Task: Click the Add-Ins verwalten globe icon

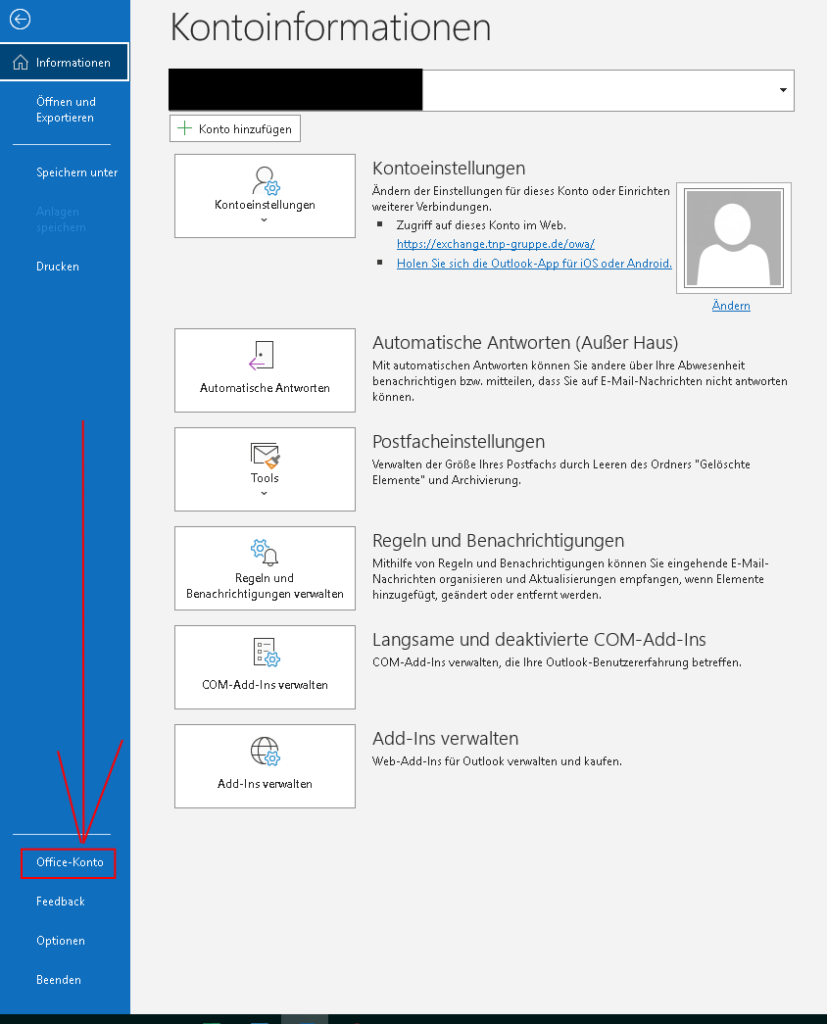Action: point(265,751)
